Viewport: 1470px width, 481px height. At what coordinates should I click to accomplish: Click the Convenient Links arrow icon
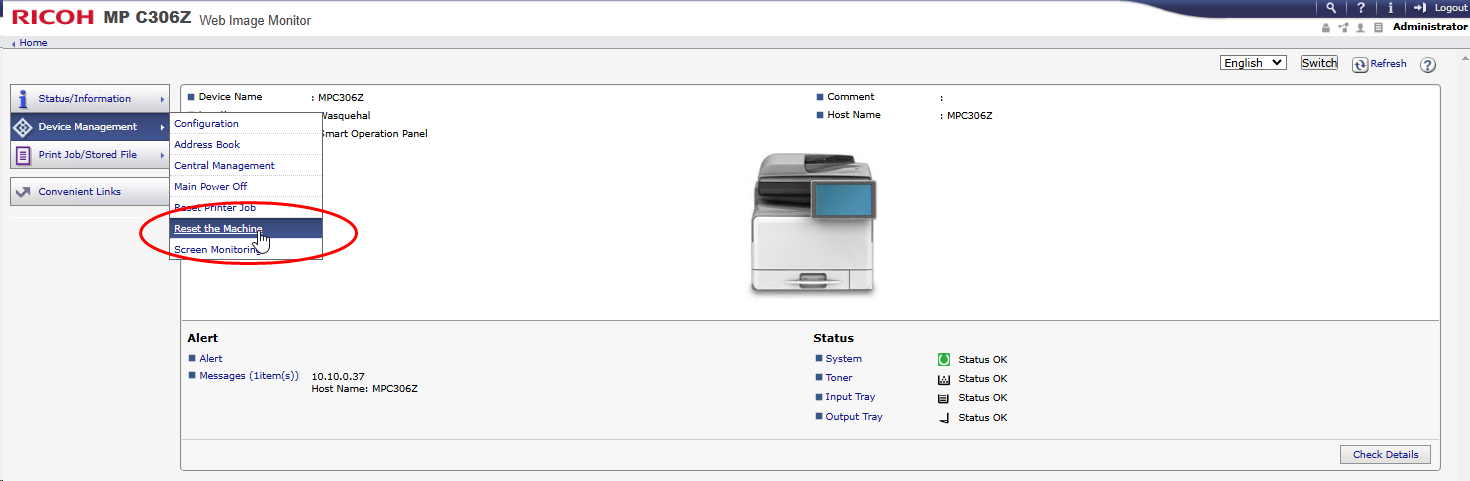(22, 191)
